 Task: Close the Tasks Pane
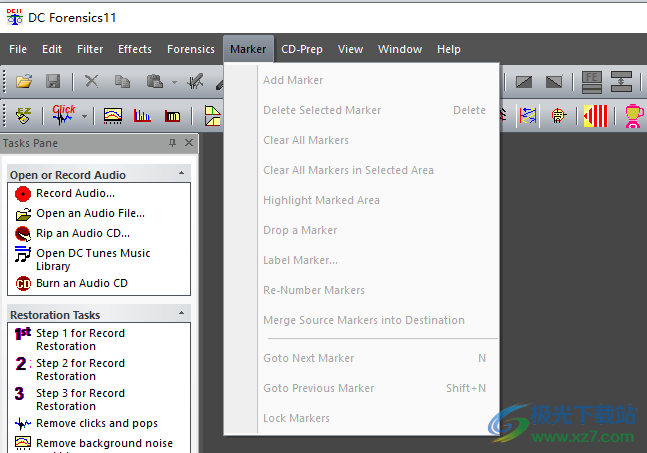(189, 144)
